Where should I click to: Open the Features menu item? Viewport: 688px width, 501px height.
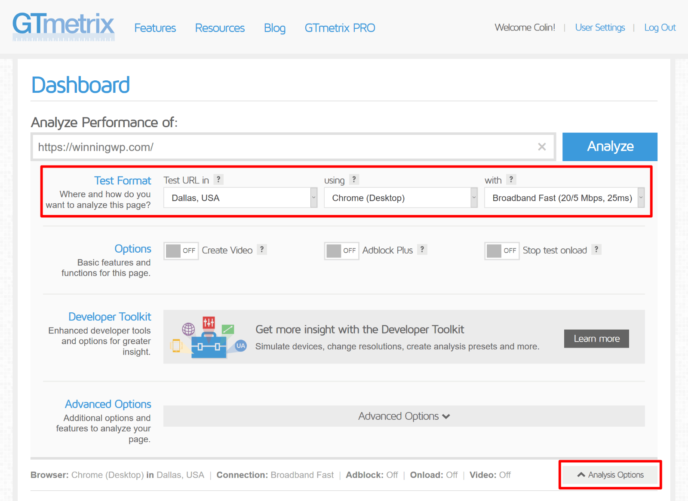(155, 28)
